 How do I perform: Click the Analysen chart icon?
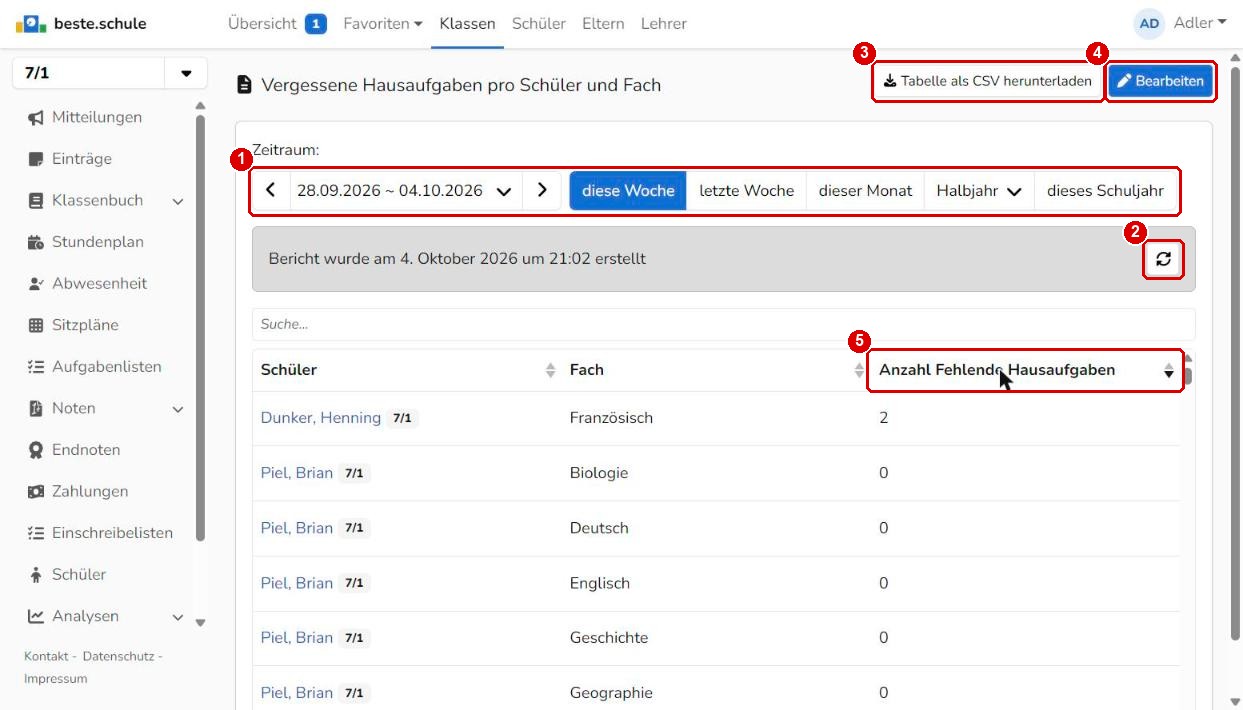coord(36,616)
